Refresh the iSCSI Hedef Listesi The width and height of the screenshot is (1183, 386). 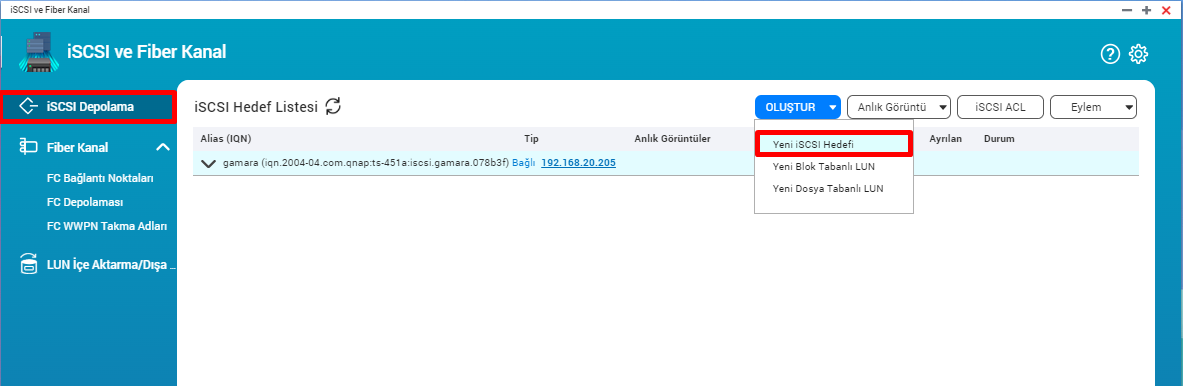333,106
